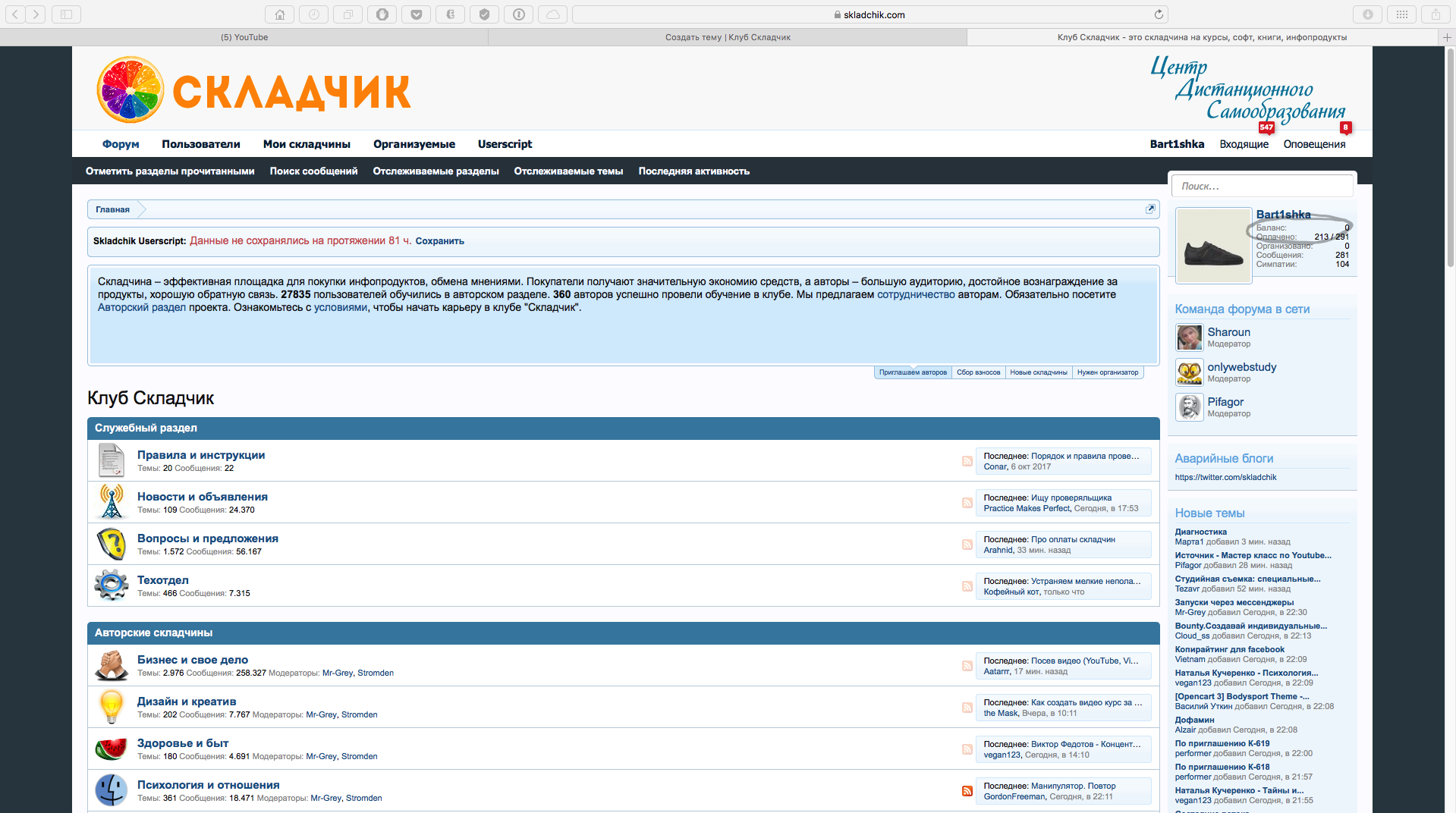Click the Бизнес и свое дело handshake icon
1456x813 pixels.
112,665
